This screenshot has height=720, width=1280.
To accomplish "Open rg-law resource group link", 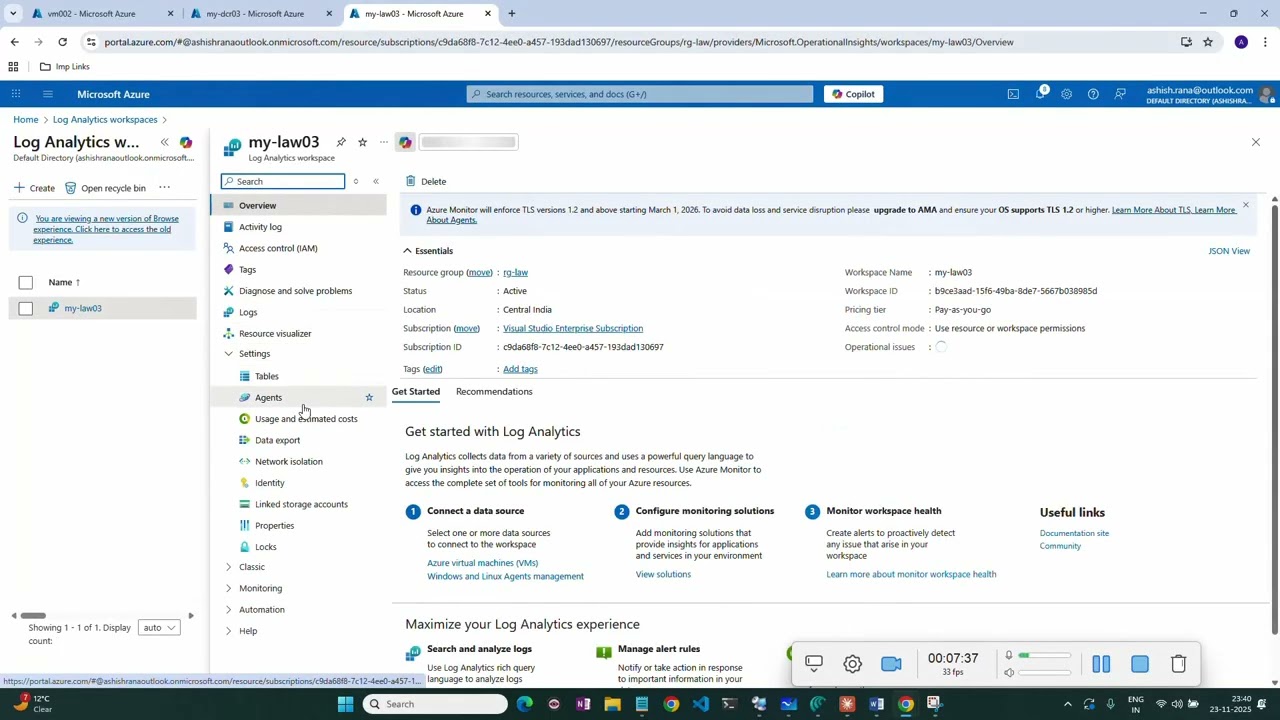I will click(x=515, y=272).
